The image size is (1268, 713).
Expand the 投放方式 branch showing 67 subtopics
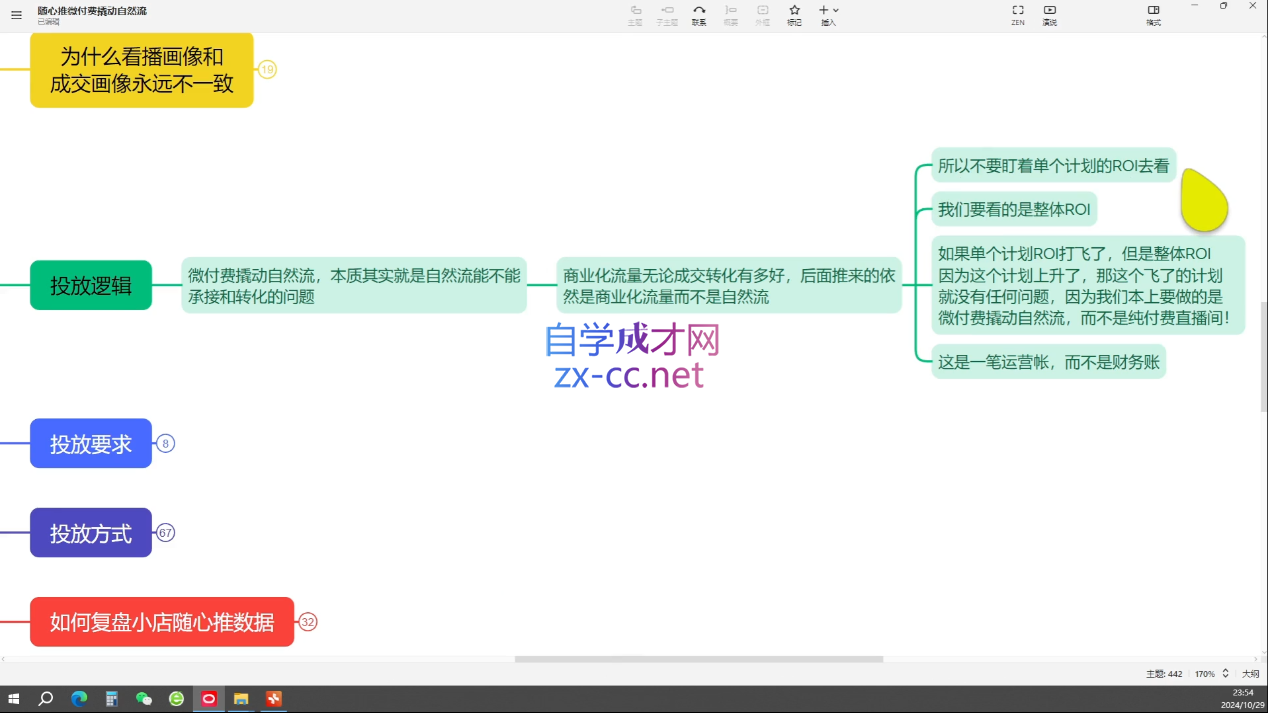pyautogui.click(x=164, y=533)
